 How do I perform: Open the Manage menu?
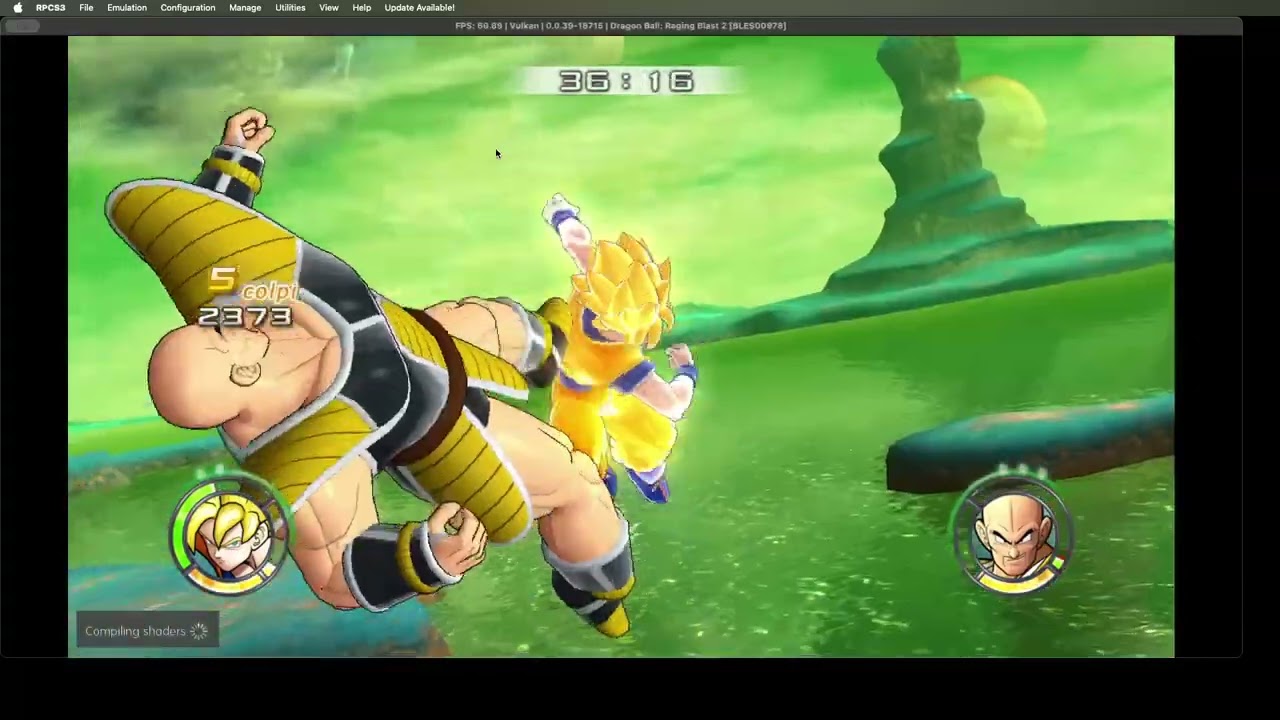245,7
